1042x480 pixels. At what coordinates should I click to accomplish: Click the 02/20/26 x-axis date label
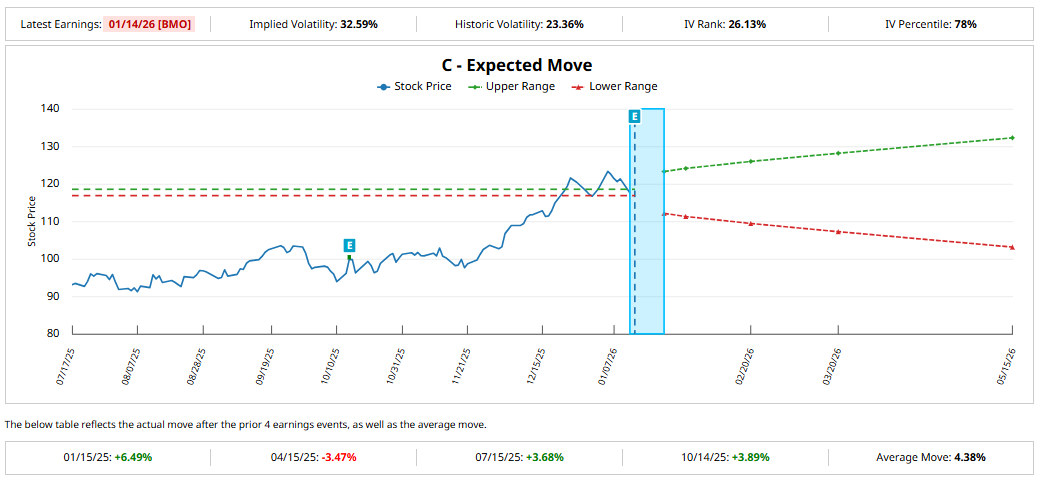click(742, 366)
